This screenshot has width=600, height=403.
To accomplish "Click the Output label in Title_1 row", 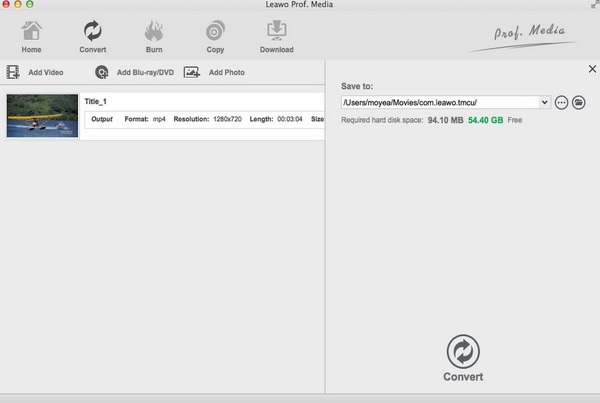I will pyautogui.click(x=102, y=119).
